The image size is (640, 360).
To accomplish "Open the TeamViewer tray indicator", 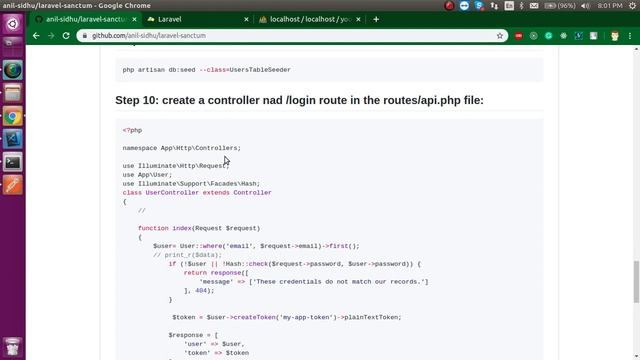I will click(x=464, y=6).
